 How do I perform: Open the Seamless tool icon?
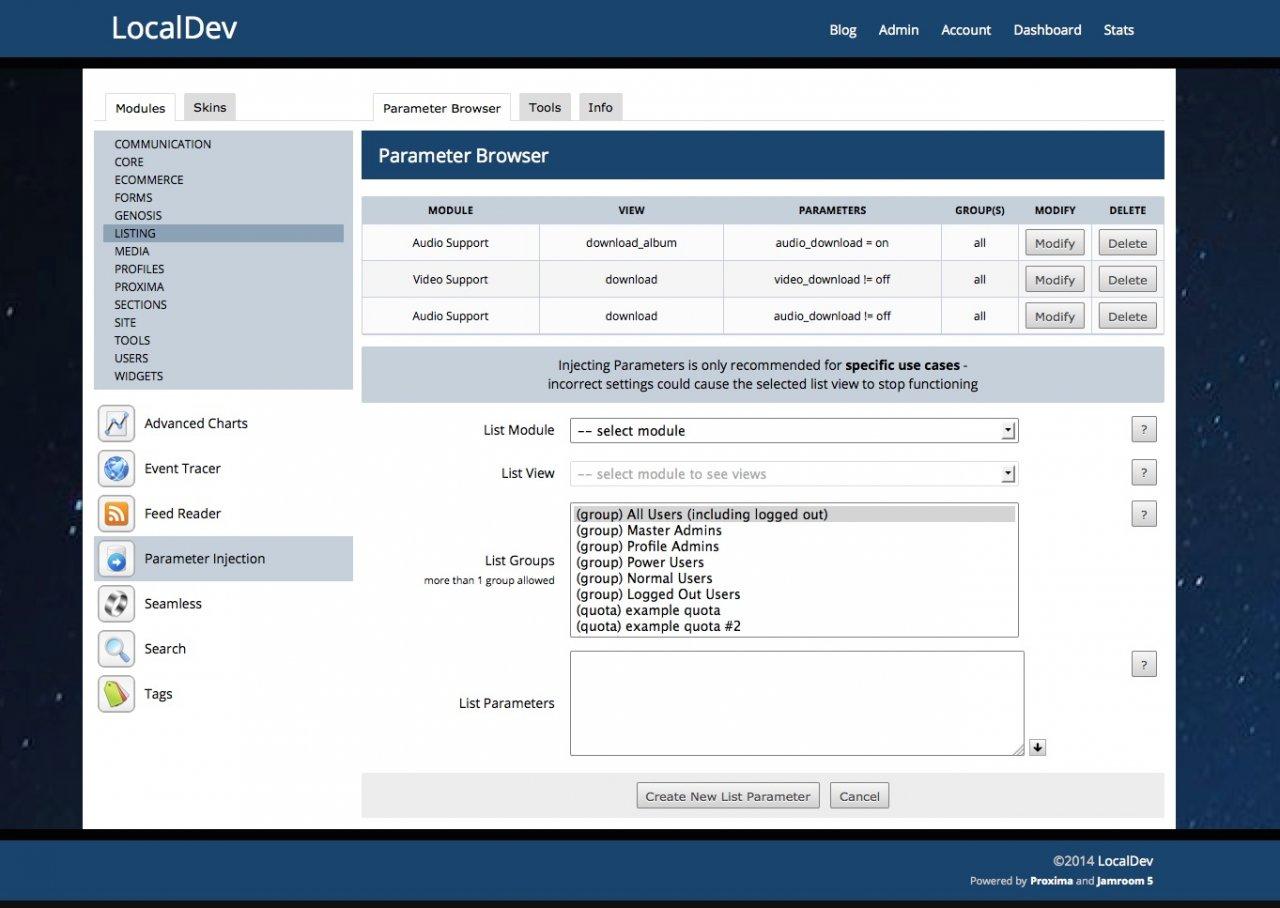(x=116, y=604)
